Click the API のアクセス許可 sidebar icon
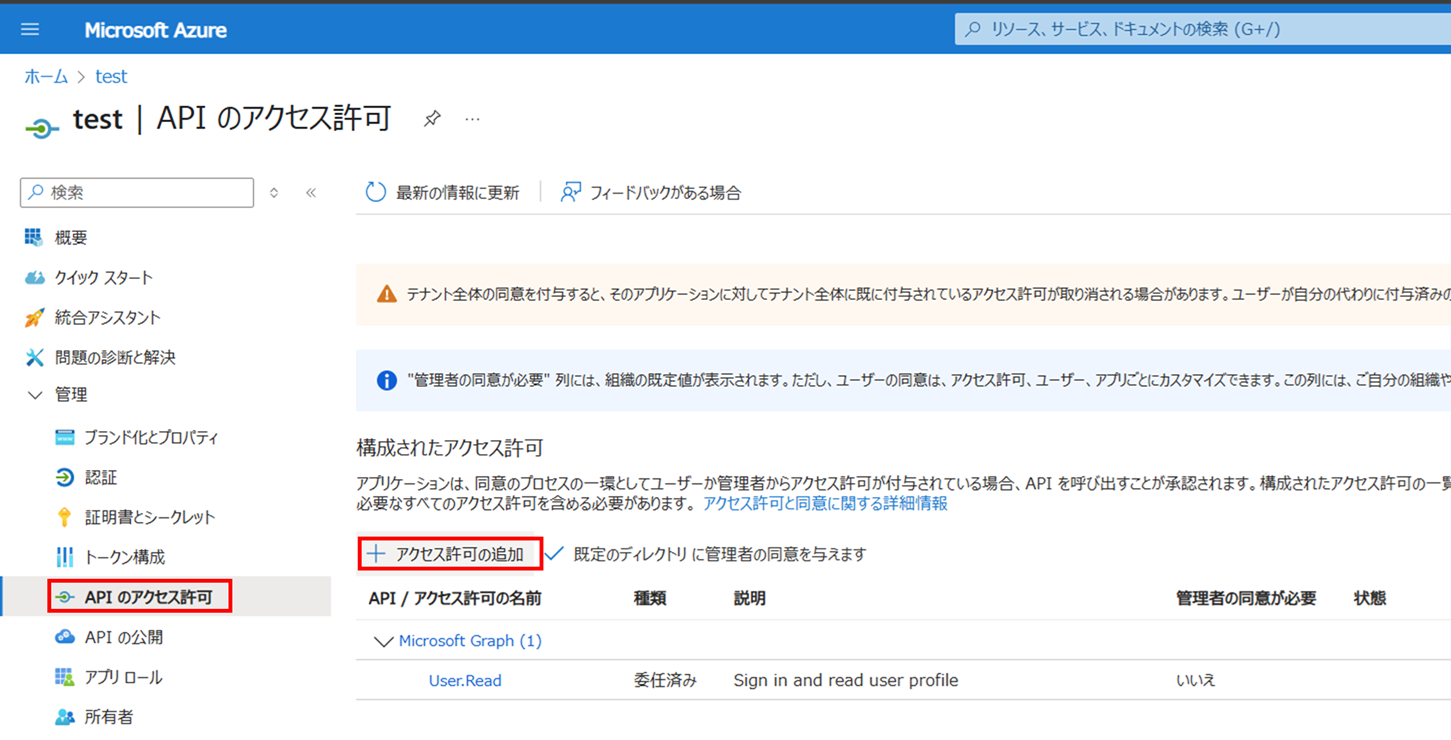The width and height of the screenshot is (1451, 740). pos(65,597)
